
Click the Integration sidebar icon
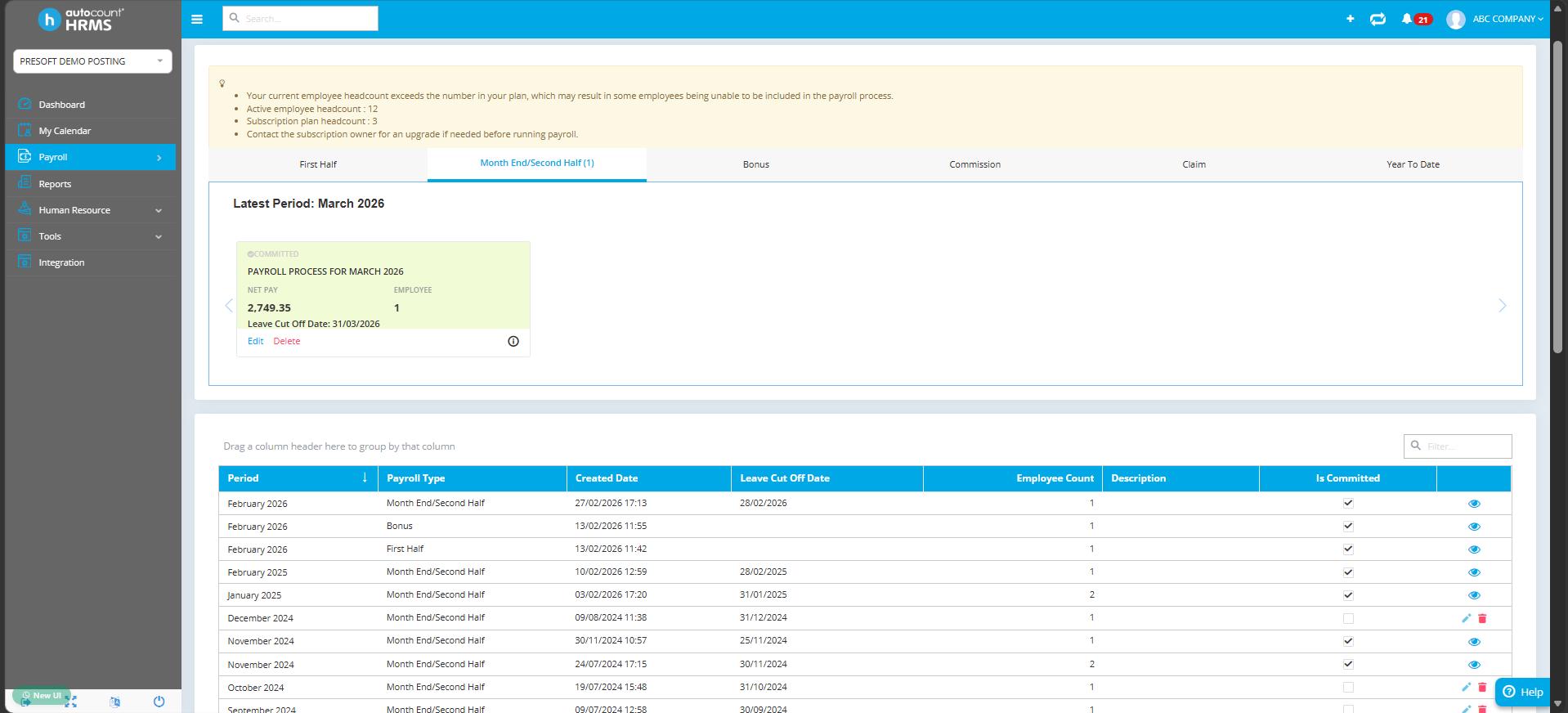25,262
